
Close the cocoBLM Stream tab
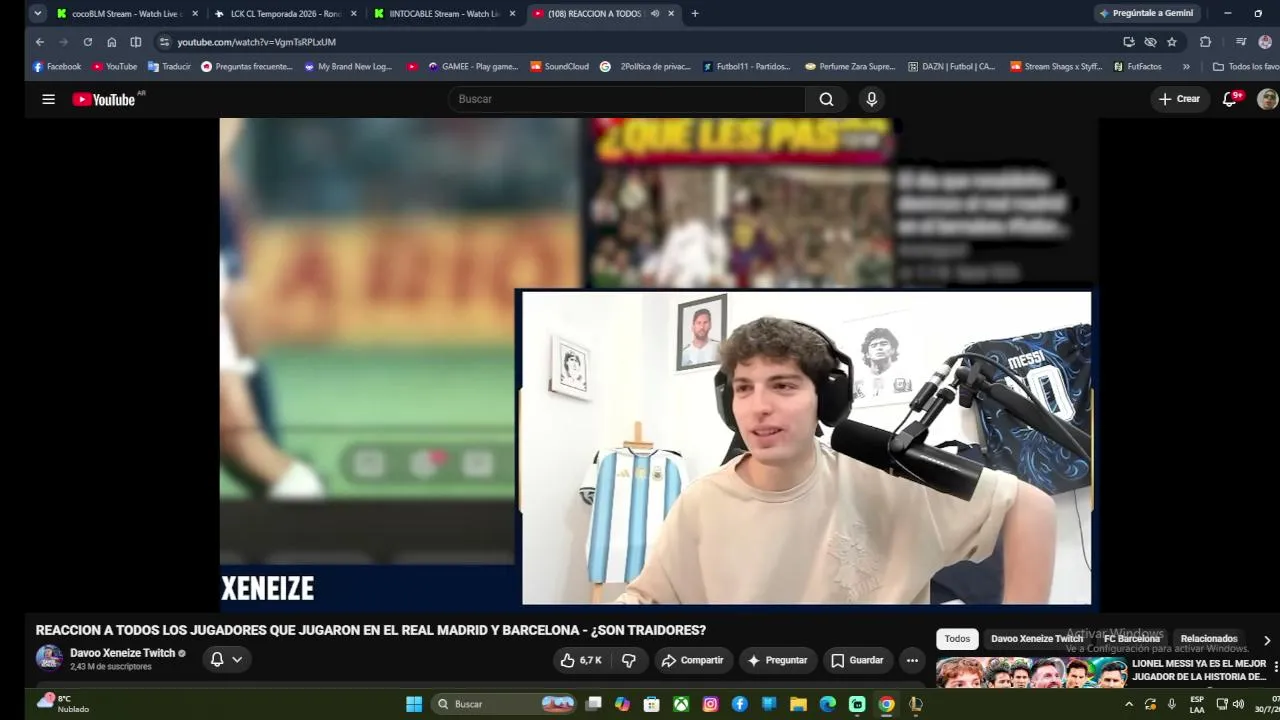(195, 14)
